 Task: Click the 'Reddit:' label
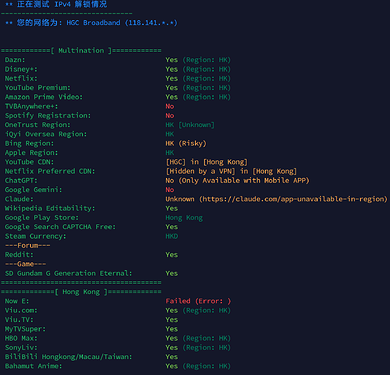point(19,255)
